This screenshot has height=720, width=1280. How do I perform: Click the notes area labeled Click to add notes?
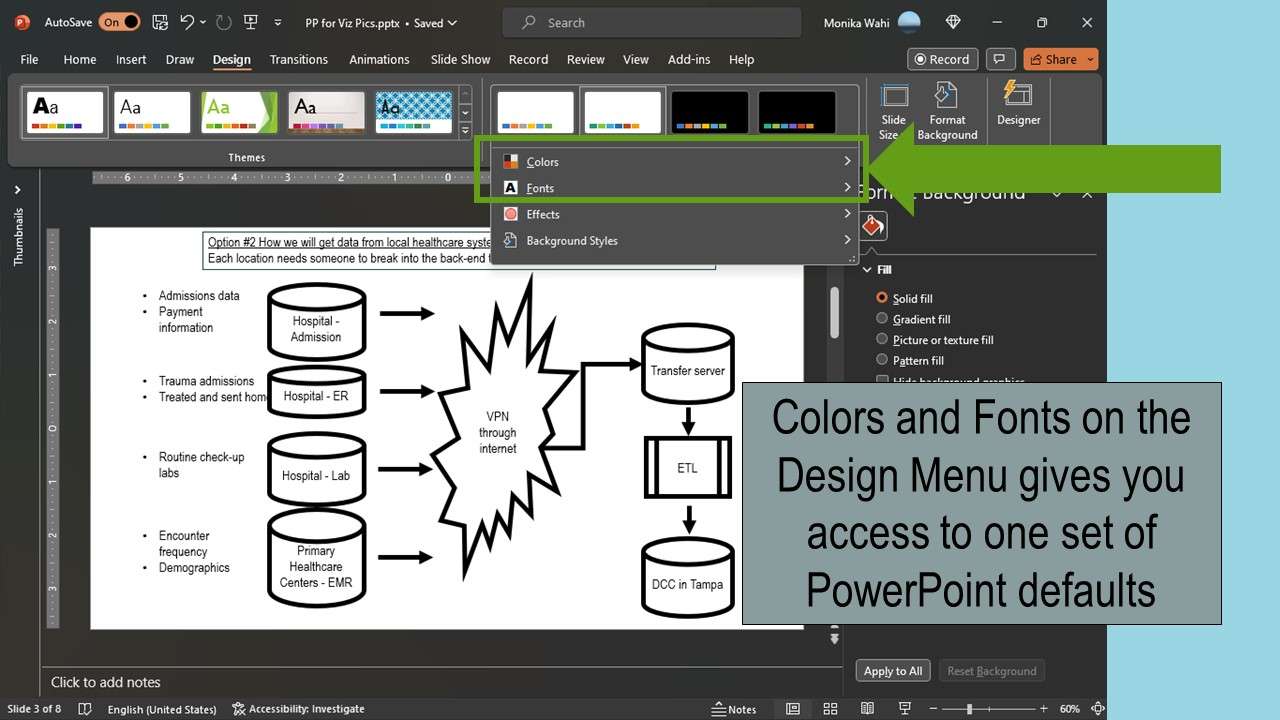coord(300,682)
